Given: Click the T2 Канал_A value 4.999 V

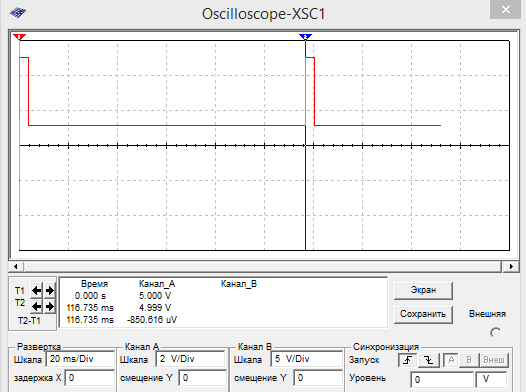Looking at the screenshot, I should [x=155, y=308].
